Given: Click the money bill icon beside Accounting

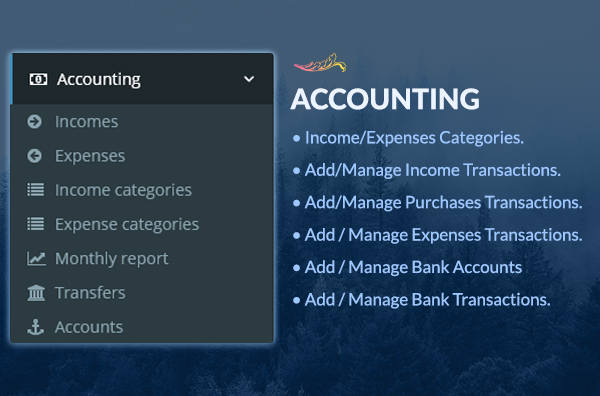Looking at the screenshot, I should 38,79.
